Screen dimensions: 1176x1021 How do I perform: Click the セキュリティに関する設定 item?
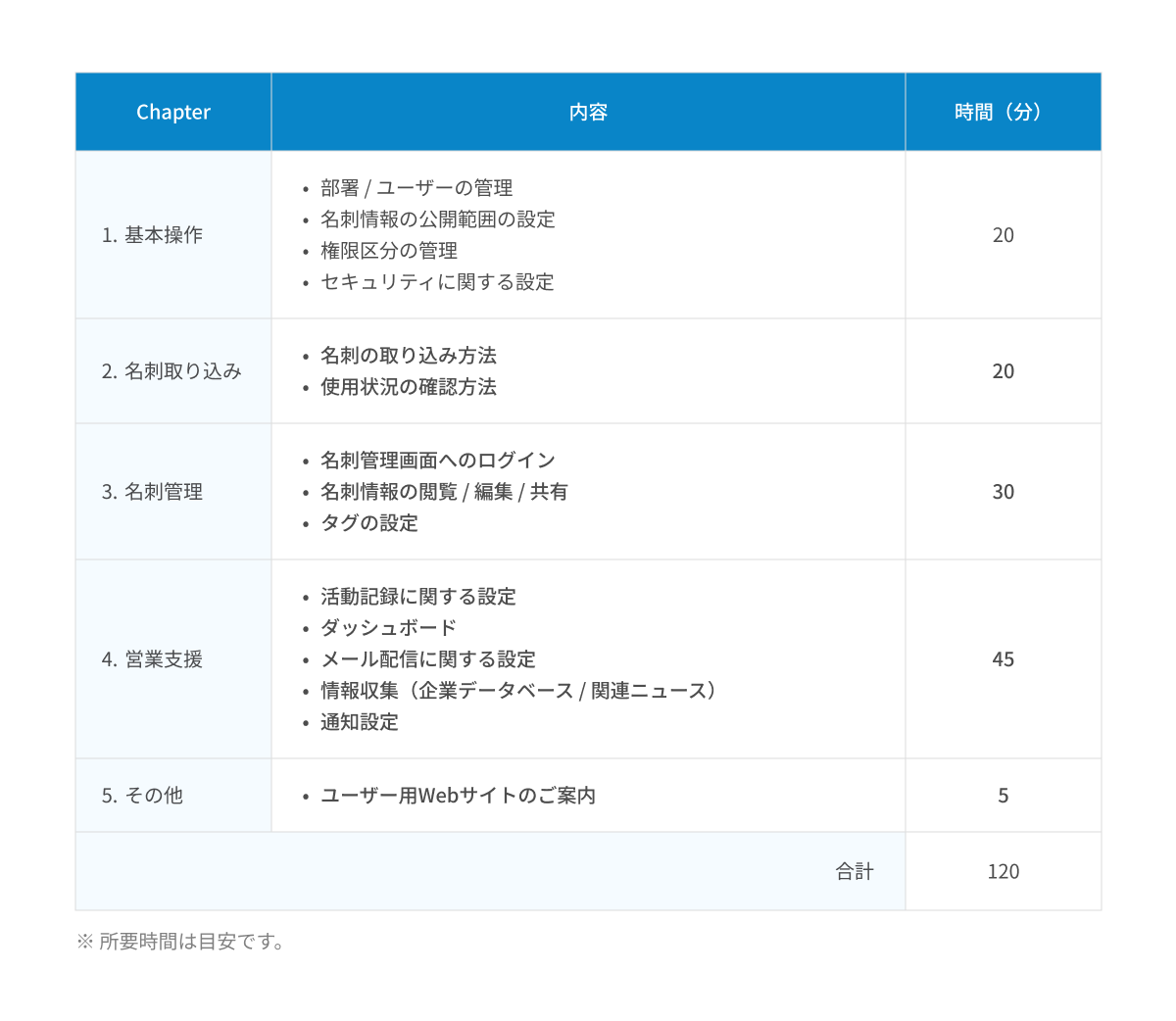point(437,282)
